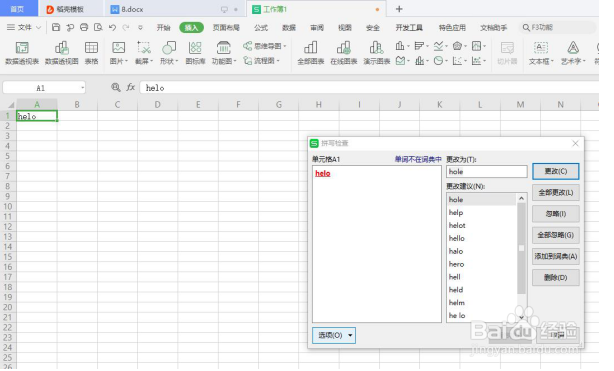The image size is (614, 371).
Task: Insert WordArt (艺术字)
Action: [x=573, y=53]
